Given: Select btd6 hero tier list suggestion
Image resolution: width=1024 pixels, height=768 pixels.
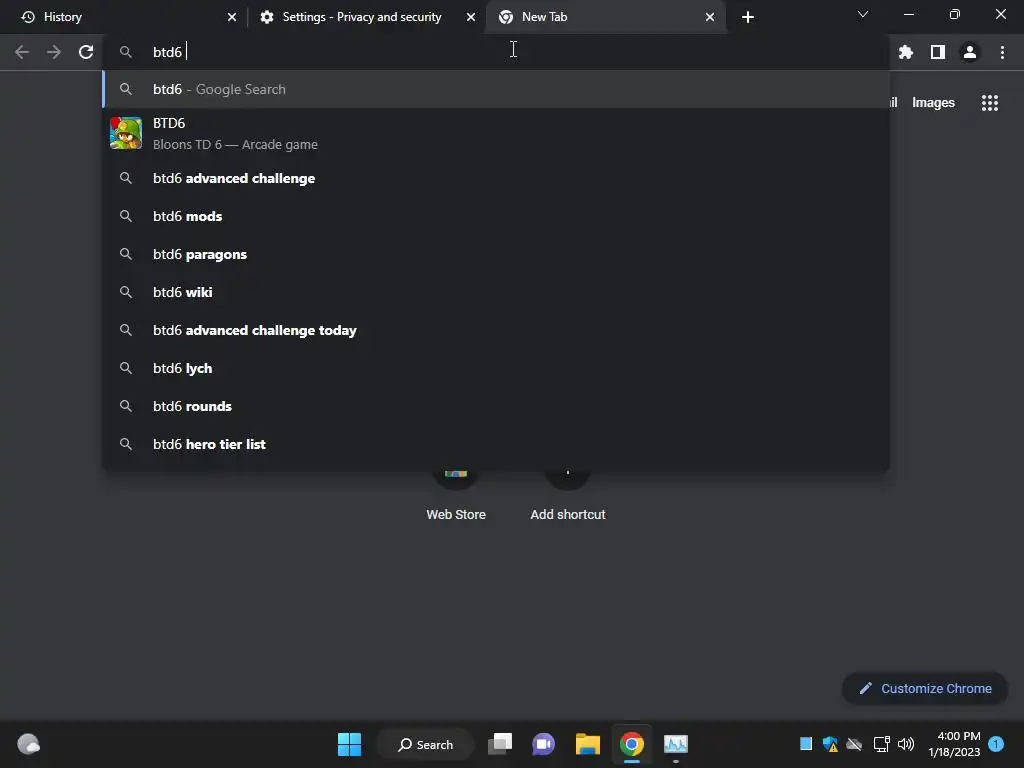Looking at the screenshot, I should pos(496,444).
